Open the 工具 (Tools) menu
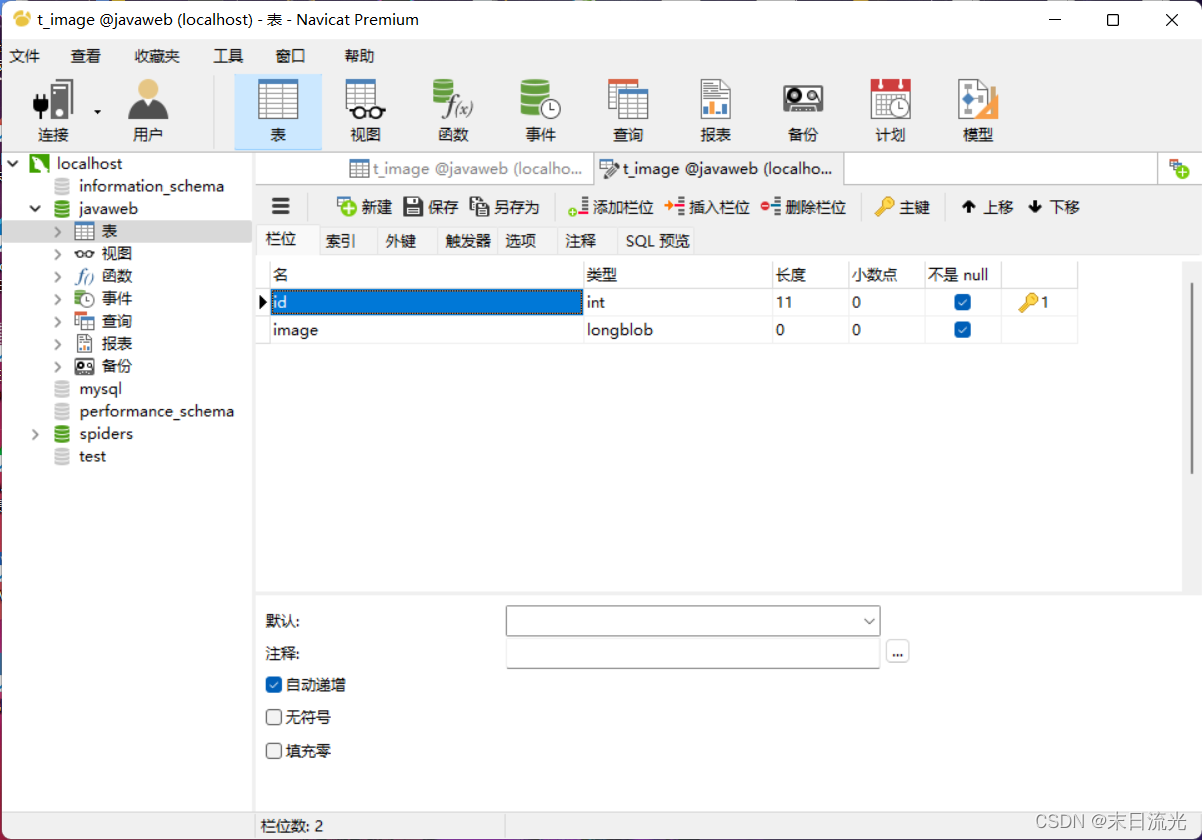The image size is (1202, 840). (x=228, y=57)
